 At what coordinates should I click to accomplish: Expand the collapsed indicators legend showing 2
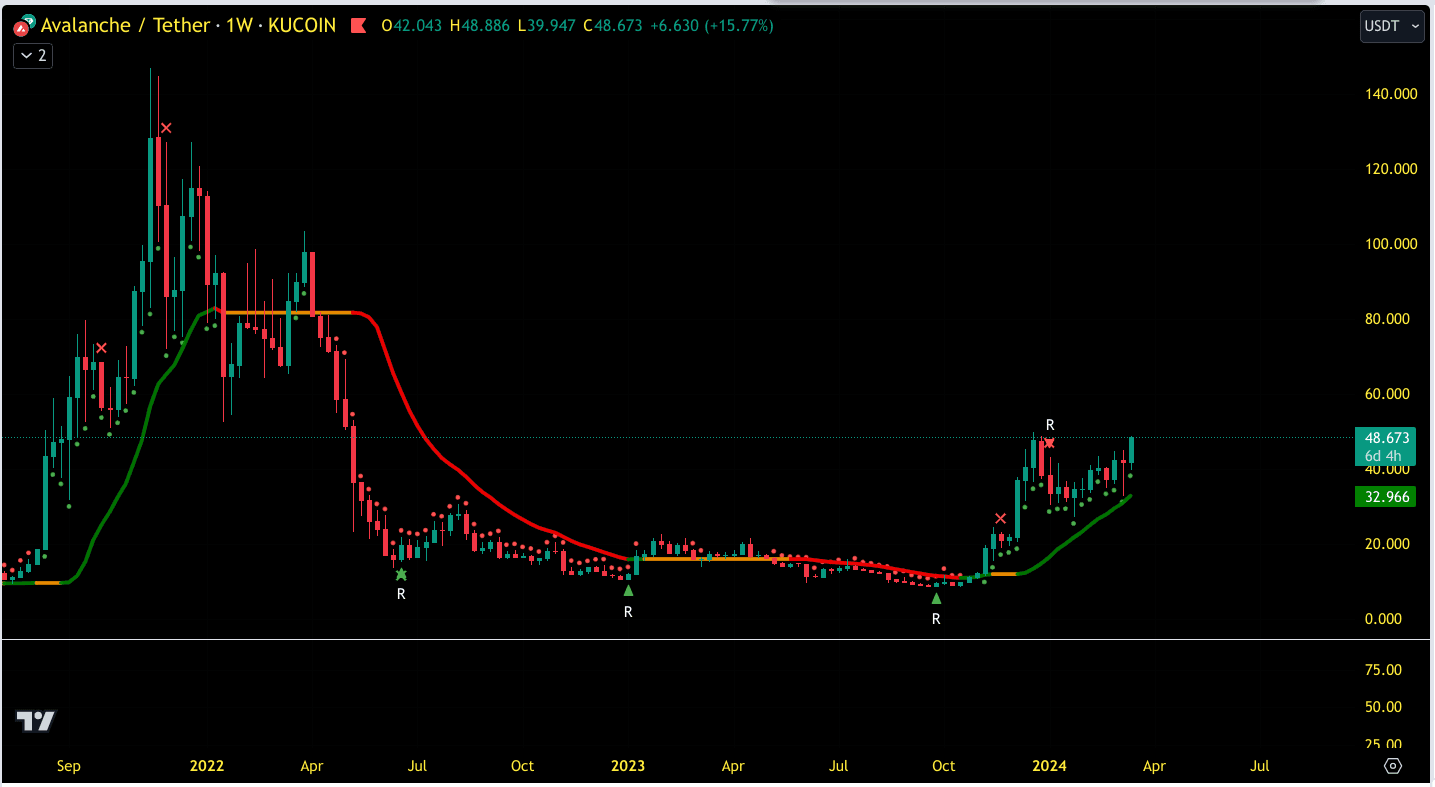pyautogui.click(x=33, y=56)
